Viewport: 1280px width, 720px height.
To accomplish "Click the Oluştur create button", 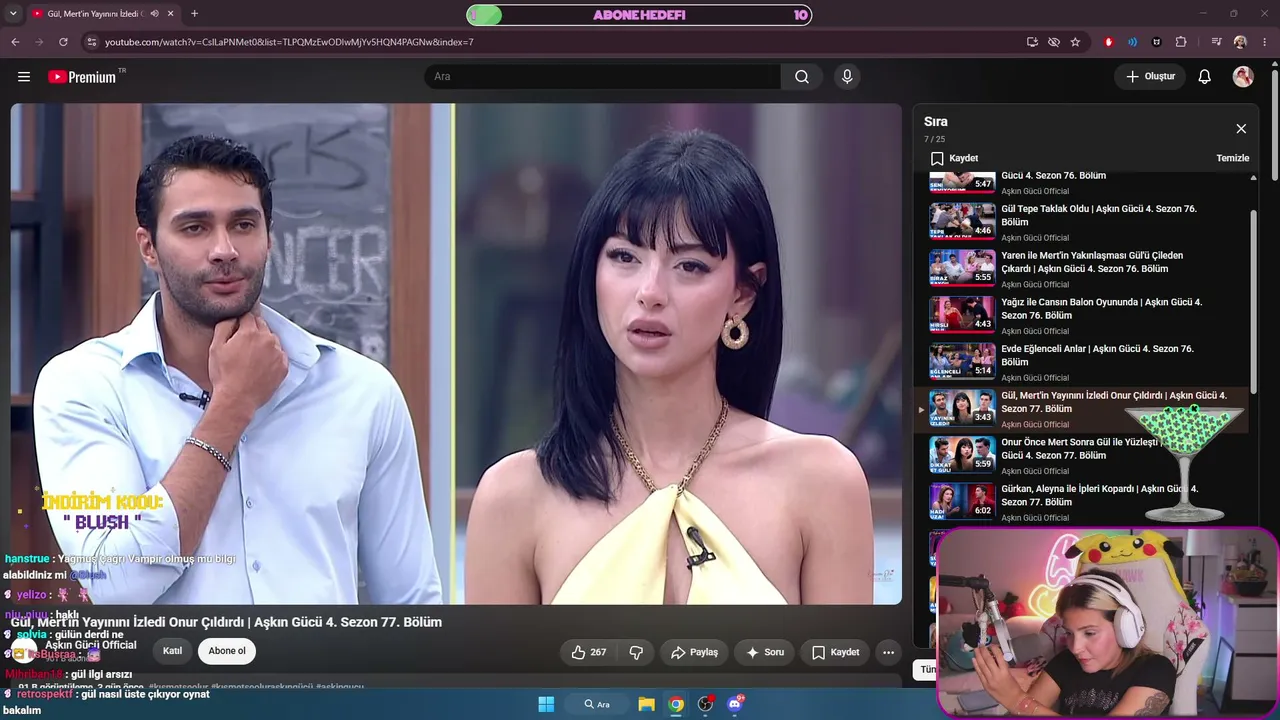I will (1150, 77).
